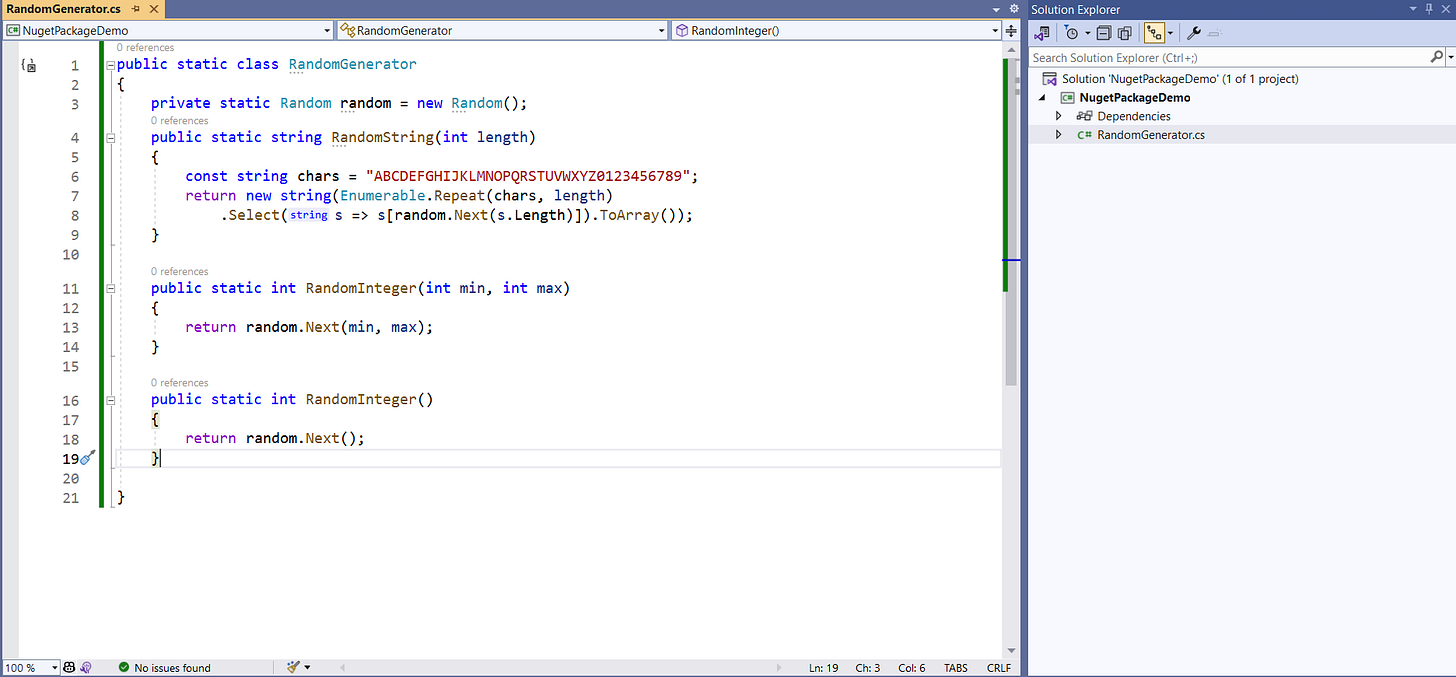Expand the Dependencies node
This screenshot has height=677, width=1456.
[1059, 116]
